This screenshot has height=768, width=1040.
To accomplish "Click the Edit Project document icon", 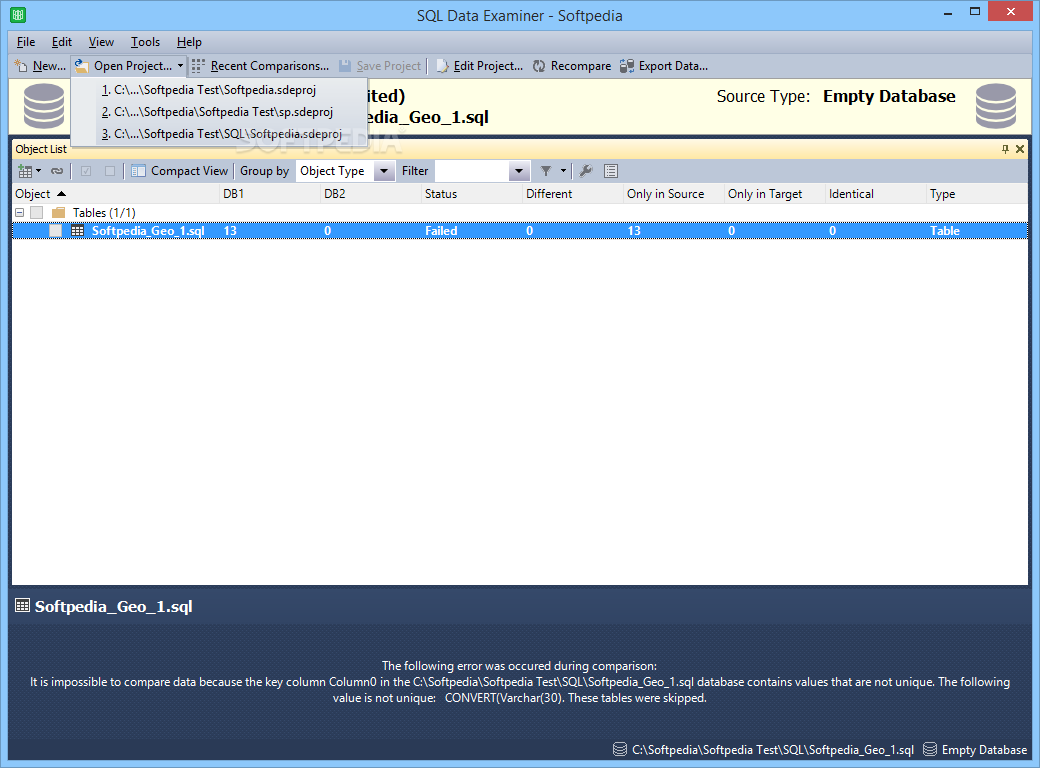I will [x=442, y=66].
